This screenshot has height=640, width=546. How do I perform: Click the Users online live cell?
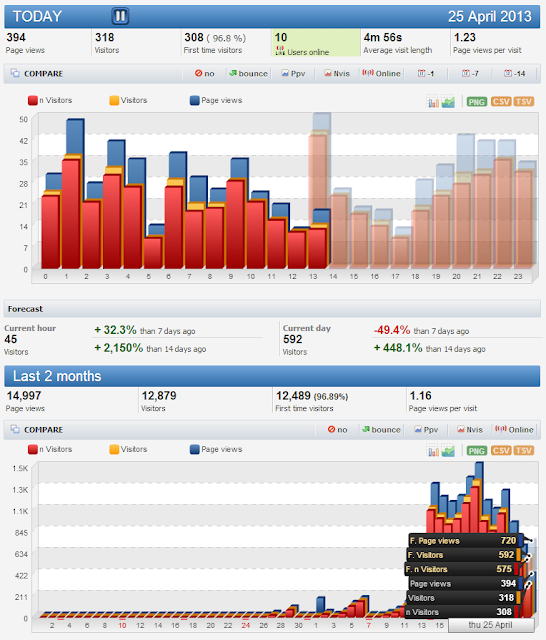click(316, 42)
